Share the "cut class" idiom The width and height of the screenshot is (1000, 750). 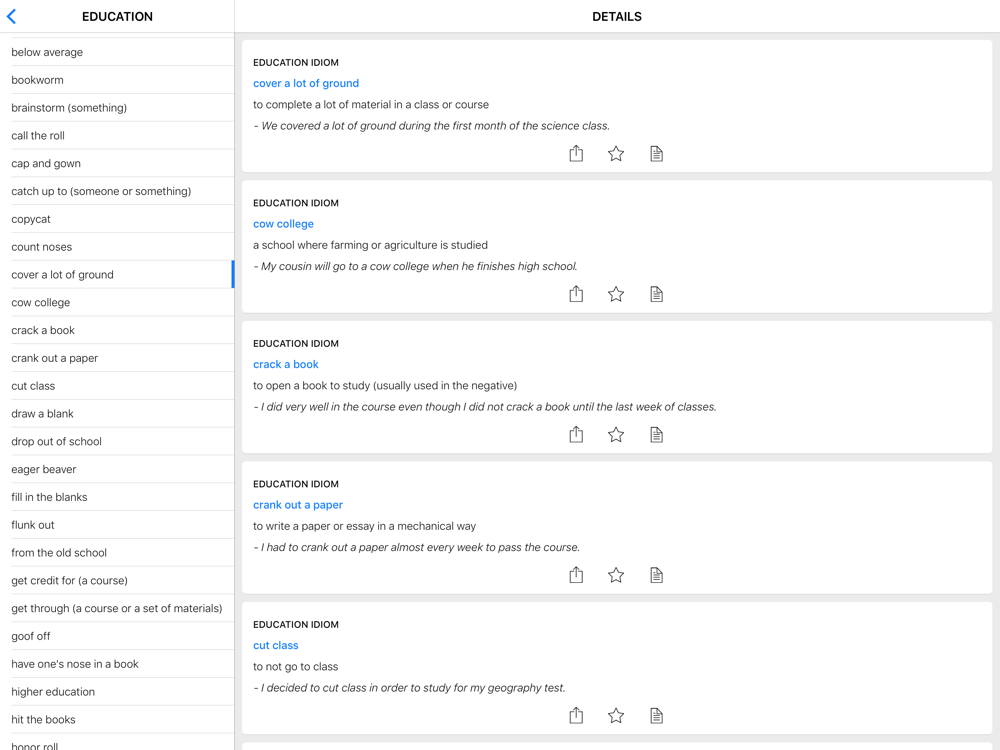pos(576,715)
